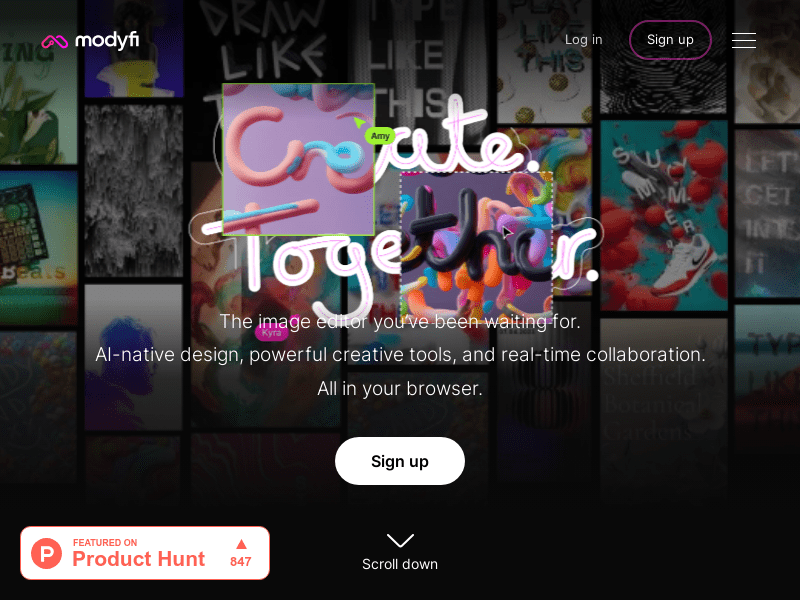Click the white Sign up button
The width and height of the screenshot is (800, 600).
(400, 461)
